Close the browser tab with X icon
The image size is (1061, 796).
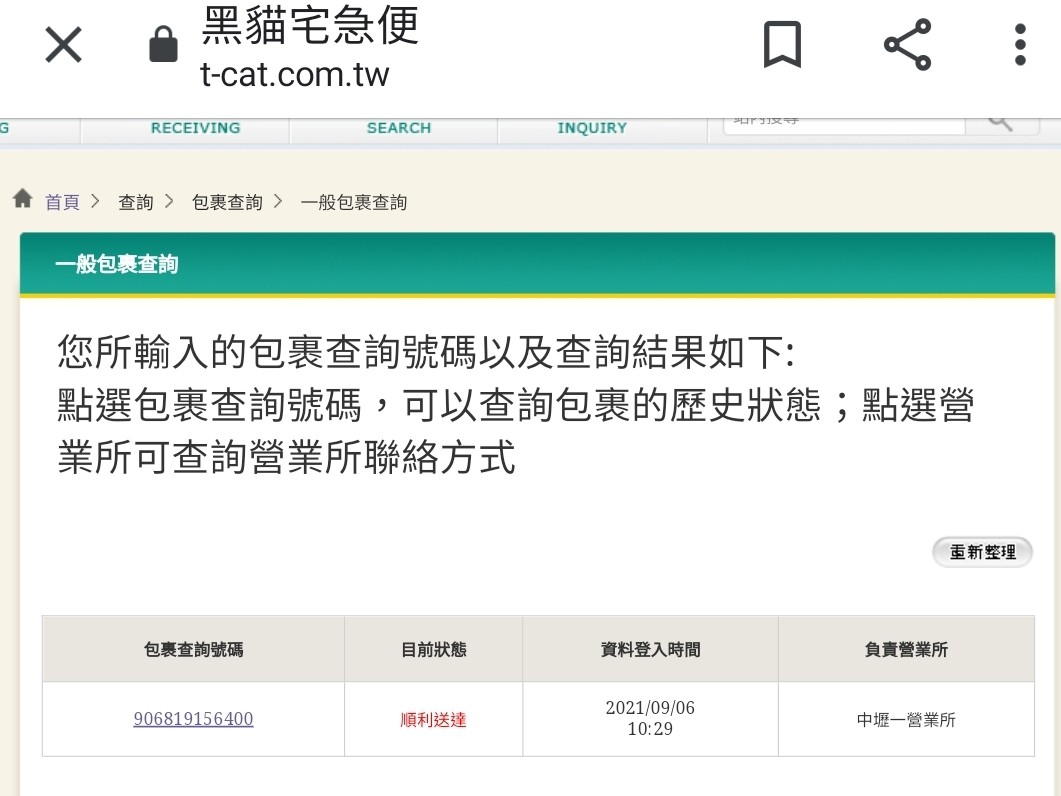coord(63,45)
